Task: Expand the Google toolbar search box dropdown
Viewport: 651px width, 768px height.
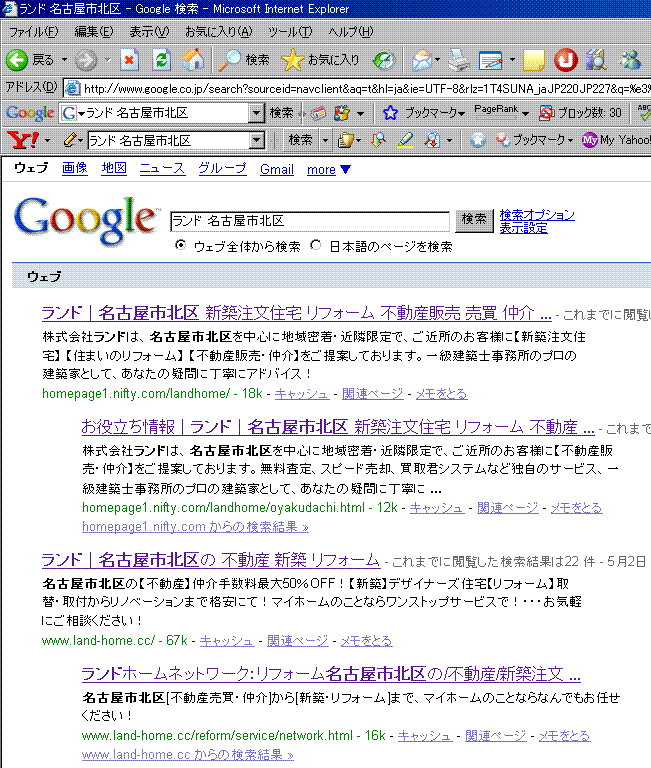Action: click(x=256, y=113)
